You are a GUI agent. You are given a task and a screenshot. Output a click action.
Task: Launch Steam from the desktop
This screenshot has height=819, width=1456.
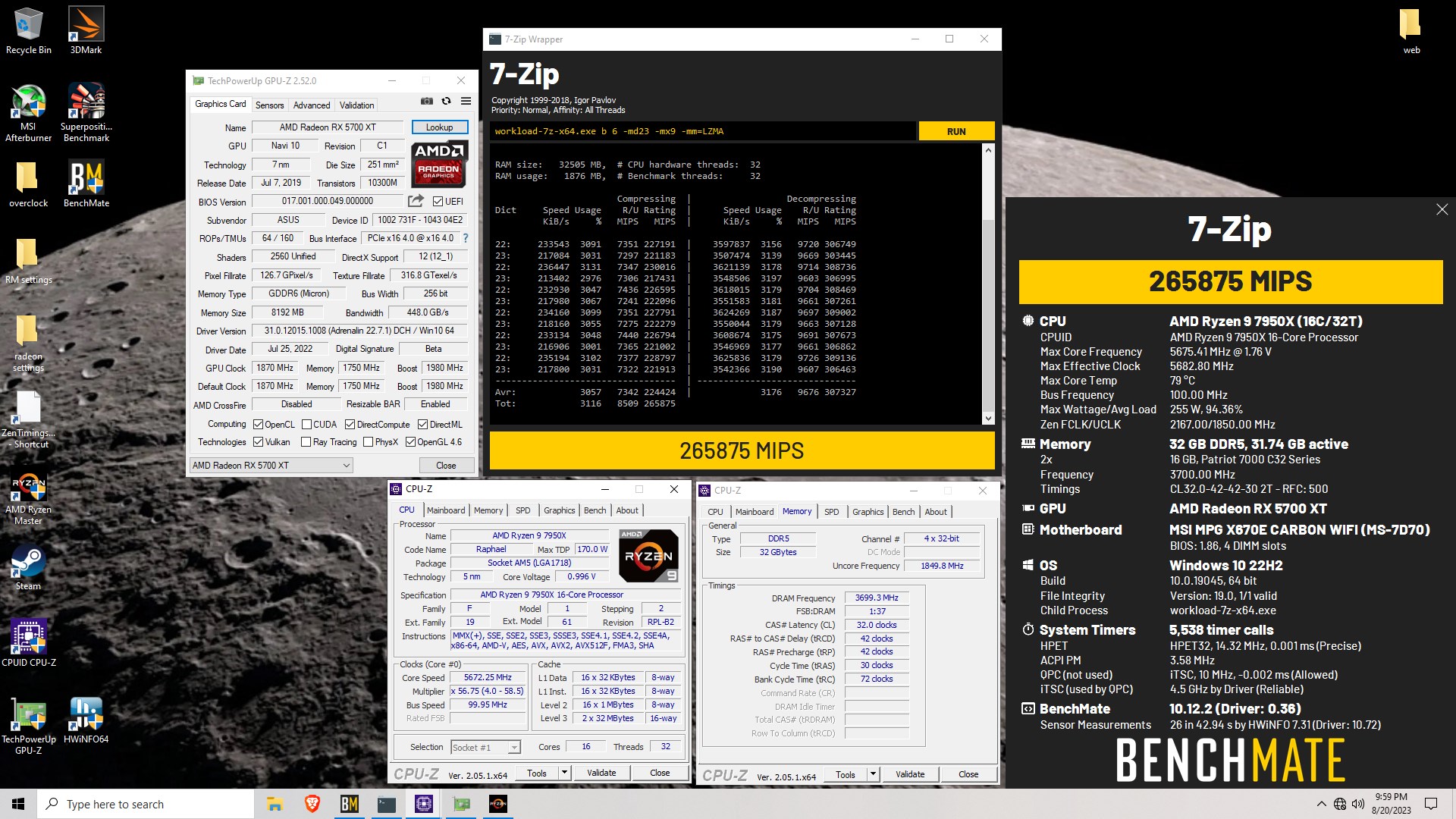pos(28,567)
